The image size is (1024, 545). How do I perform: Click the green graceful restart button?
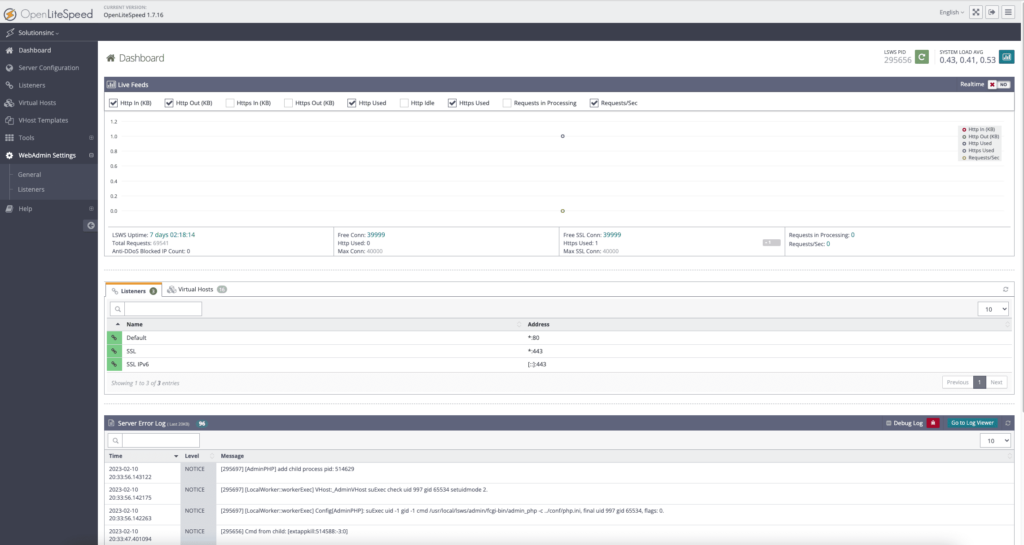click(x=921, y=57)
